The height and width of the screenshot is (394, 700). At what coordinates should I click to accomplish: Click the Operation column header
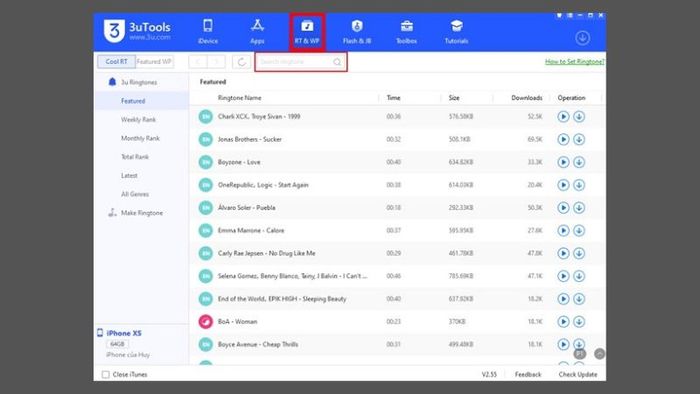571,98
